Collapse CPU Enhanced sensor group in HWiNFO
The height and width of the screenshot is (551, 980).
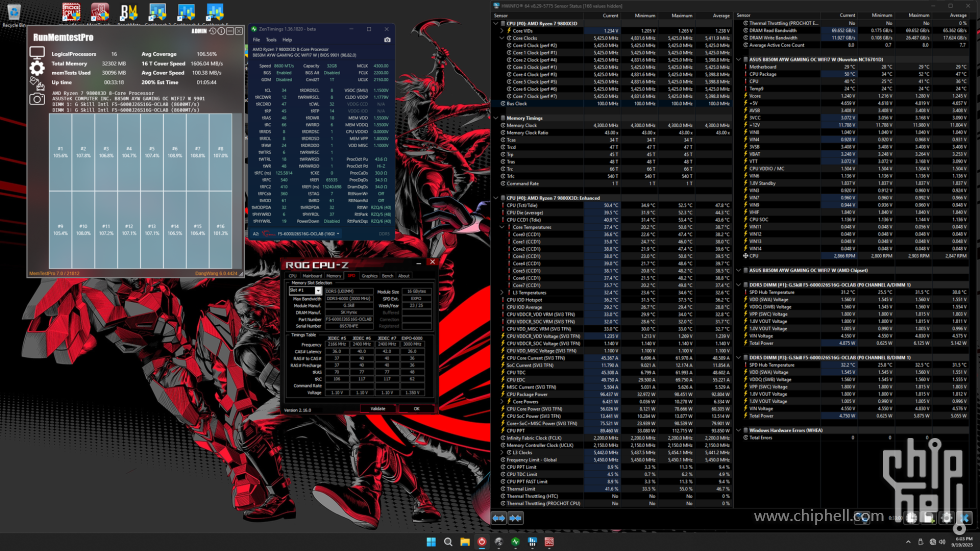click(496, 198)
